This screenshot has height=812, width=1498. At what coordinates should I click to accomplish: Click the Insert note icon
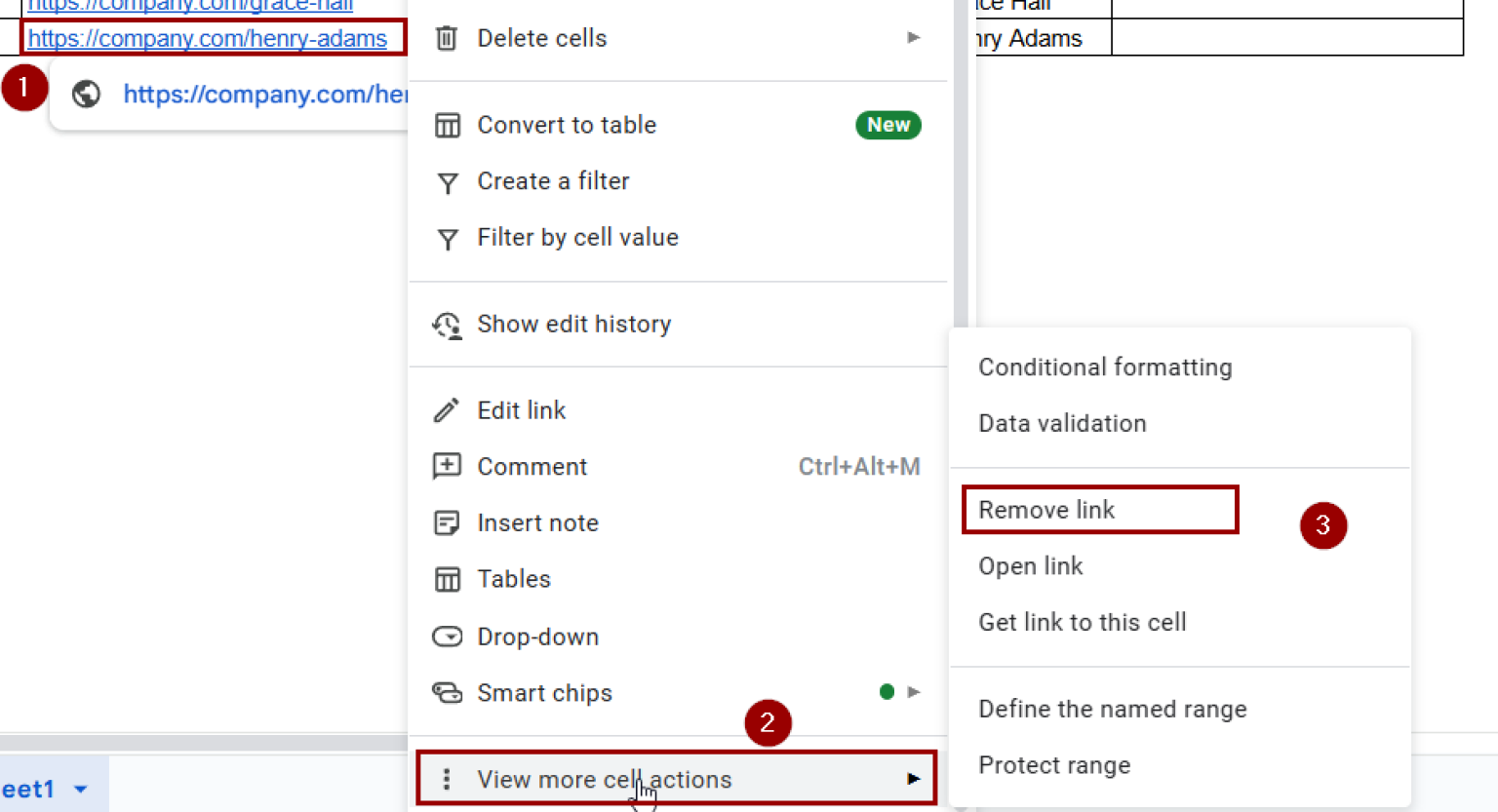coord(447,523)
